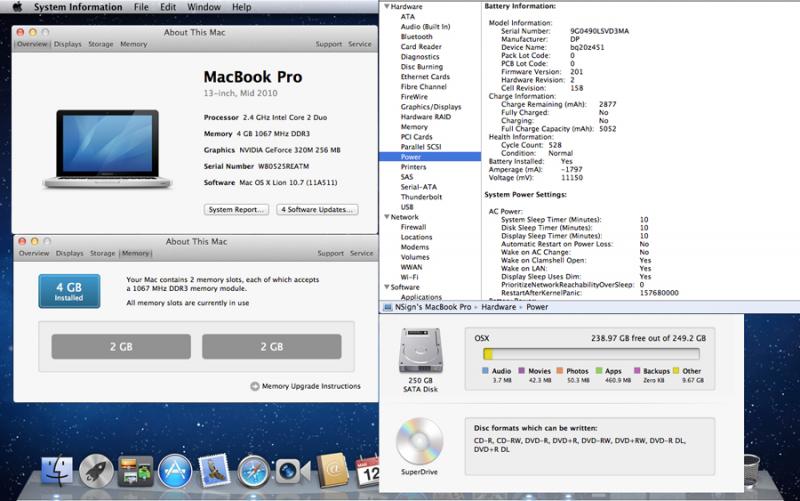
Task: Click the blue Audio legend swatch
Action: click(485, 371)
